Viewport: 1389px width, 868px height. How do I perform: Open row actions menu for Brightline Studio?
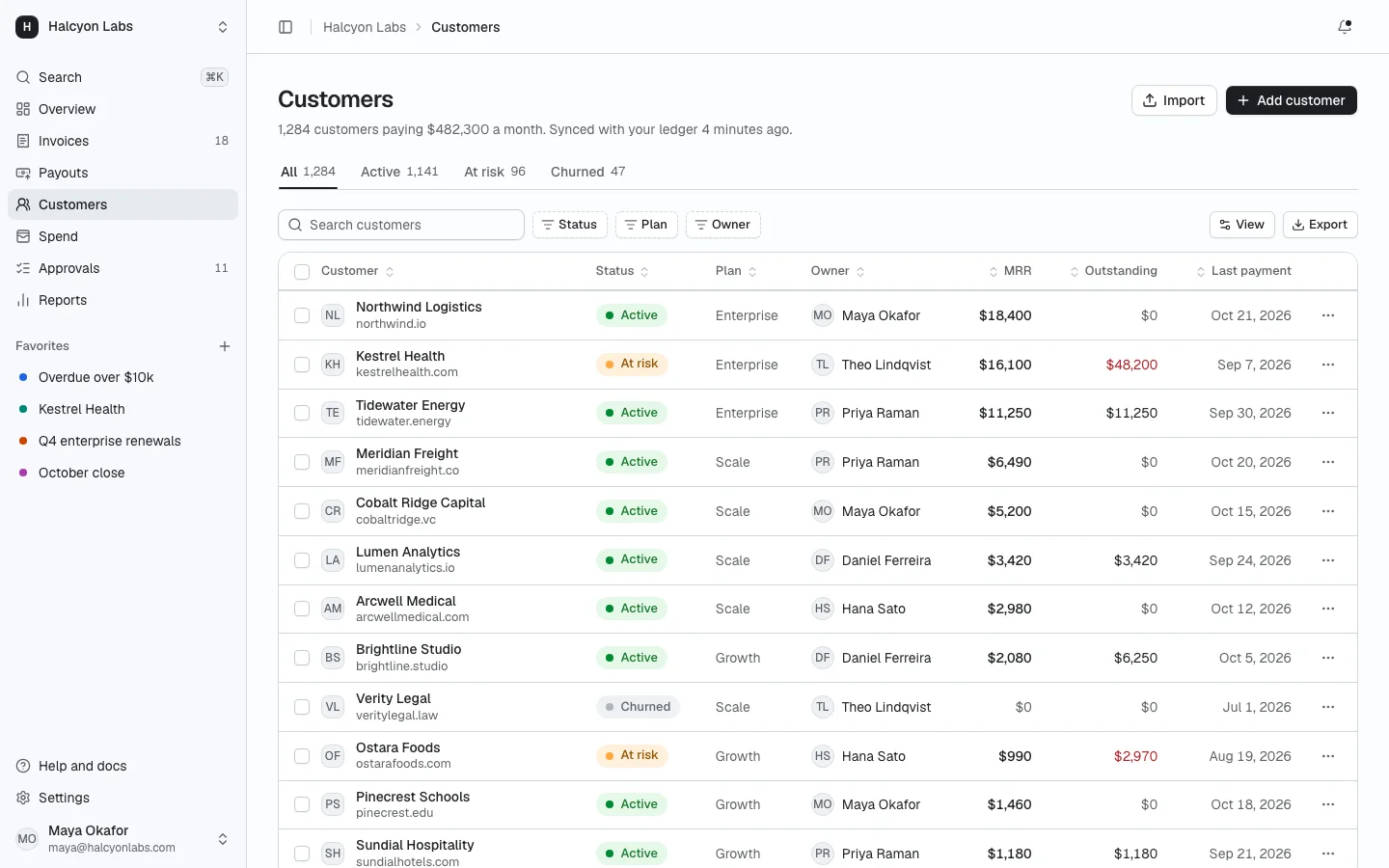1328,658
